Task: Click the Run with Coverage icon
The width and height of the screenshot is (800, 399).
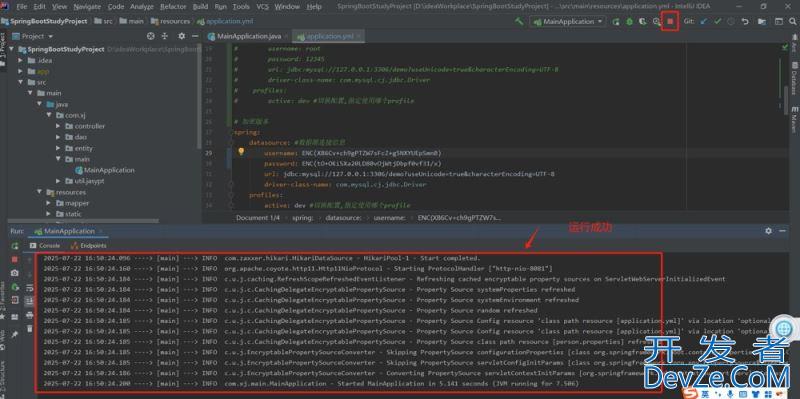Action: [x=643, y=21]
